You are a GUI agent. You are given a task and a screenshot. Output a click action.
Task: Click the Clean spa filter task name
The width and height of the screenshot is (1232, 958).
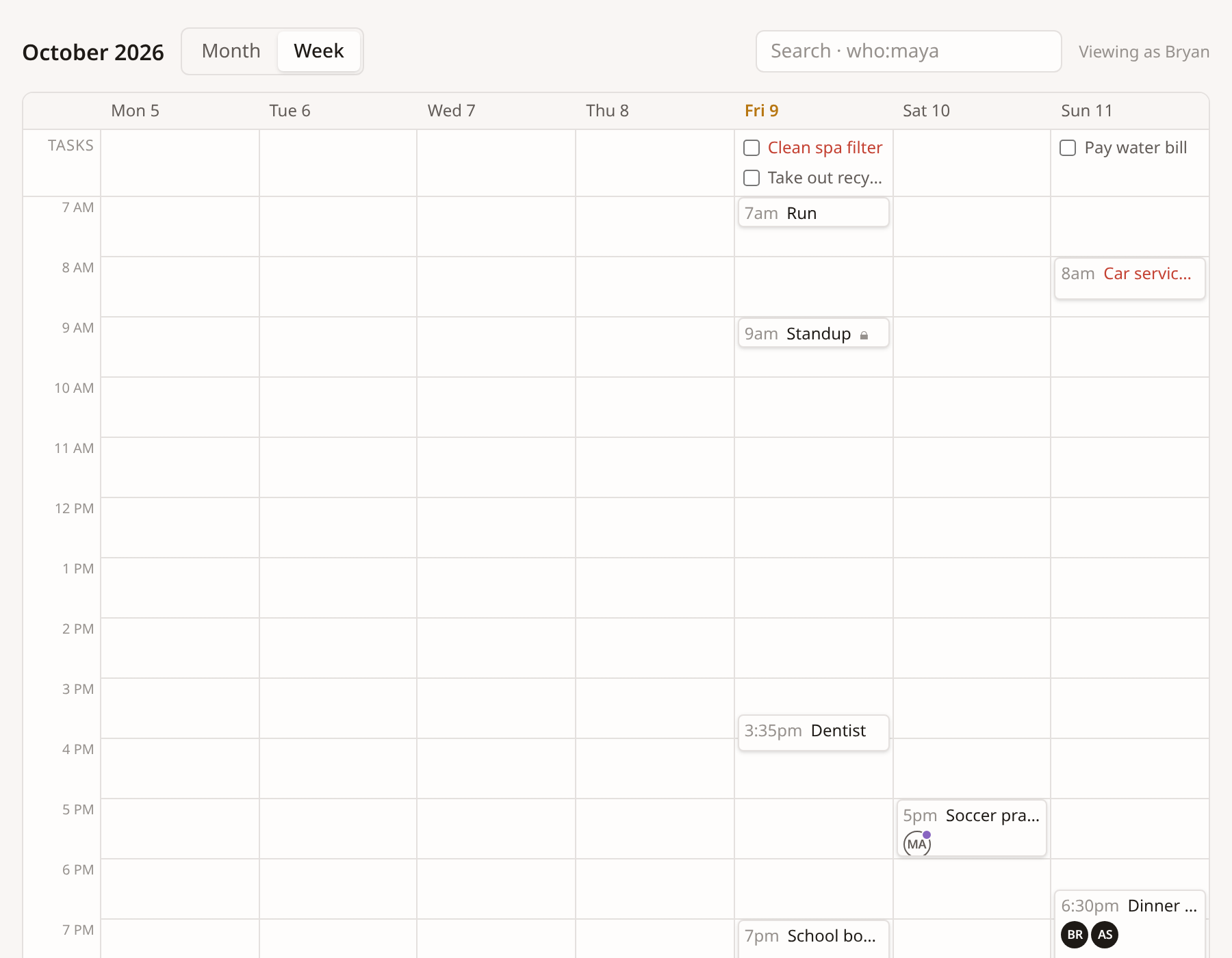pos(825,148)
